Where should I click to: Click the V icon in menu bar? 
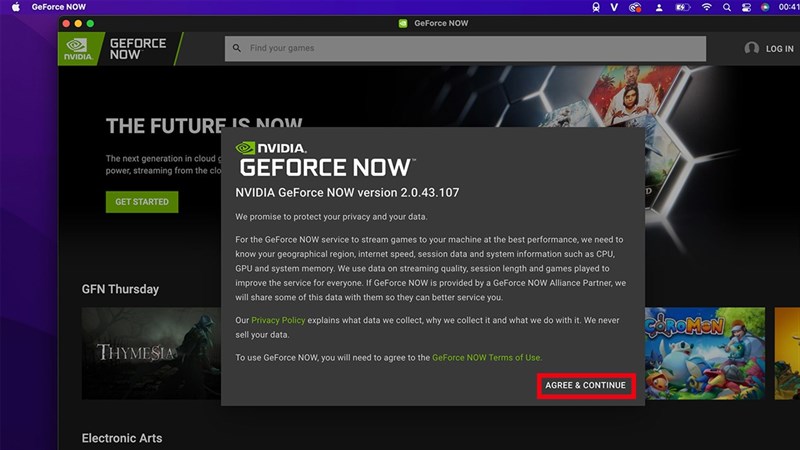(614, 7)
